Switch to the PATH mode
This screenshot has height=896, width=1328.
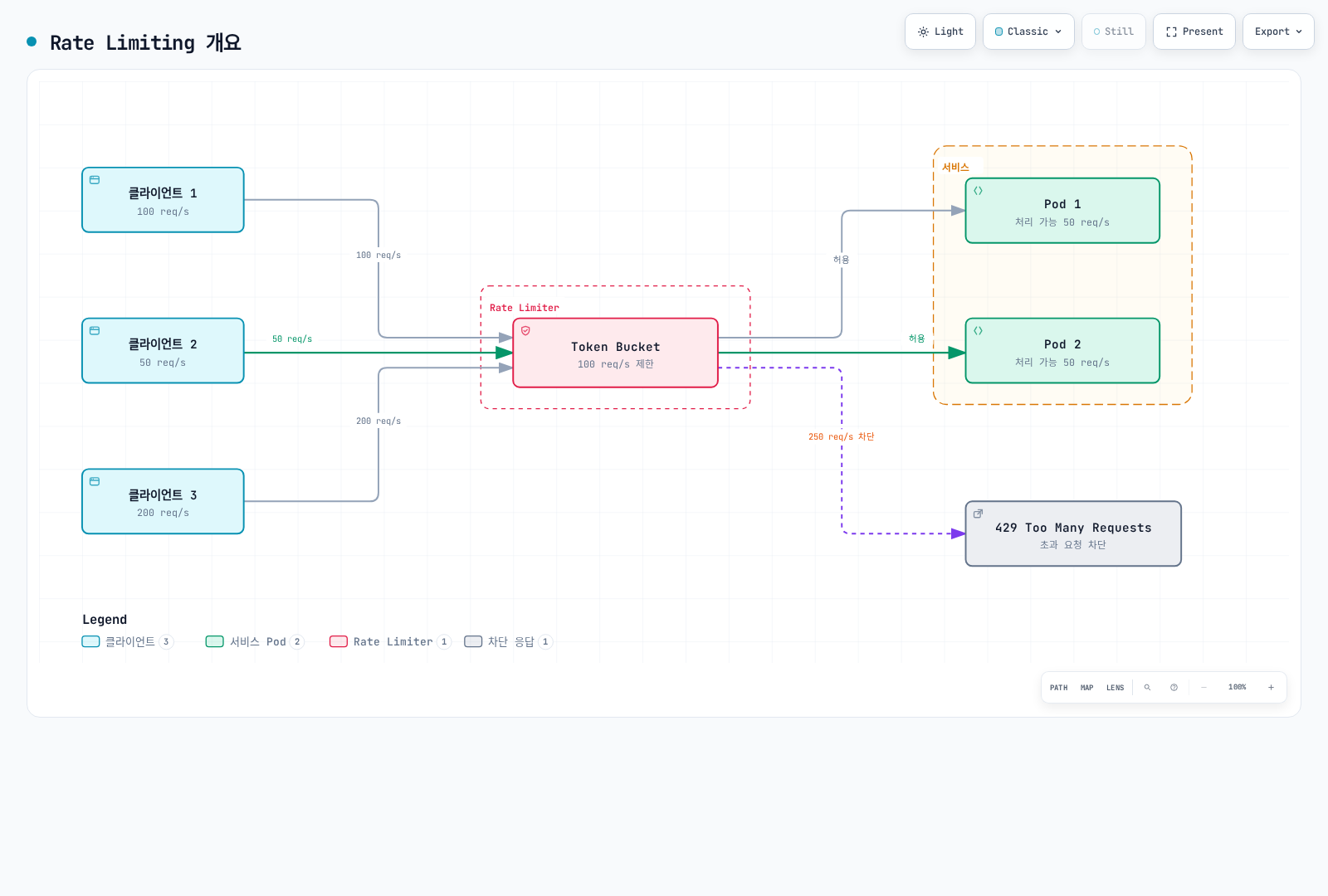point(1059,688)
